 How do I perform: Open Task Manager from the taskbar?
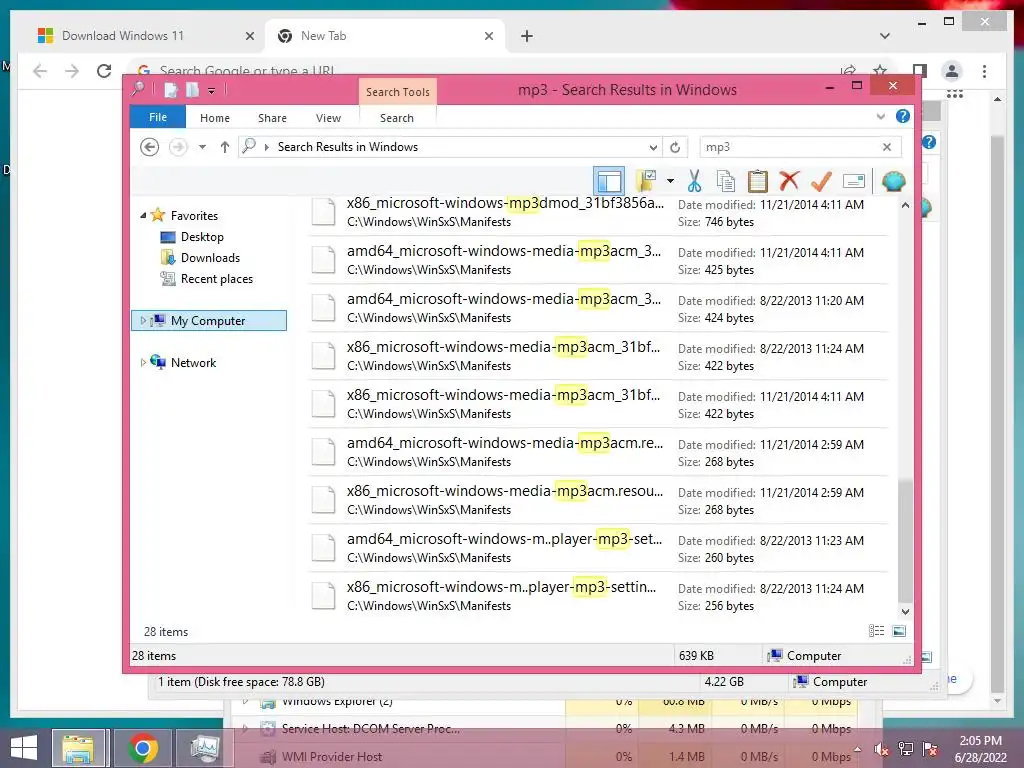204,748
